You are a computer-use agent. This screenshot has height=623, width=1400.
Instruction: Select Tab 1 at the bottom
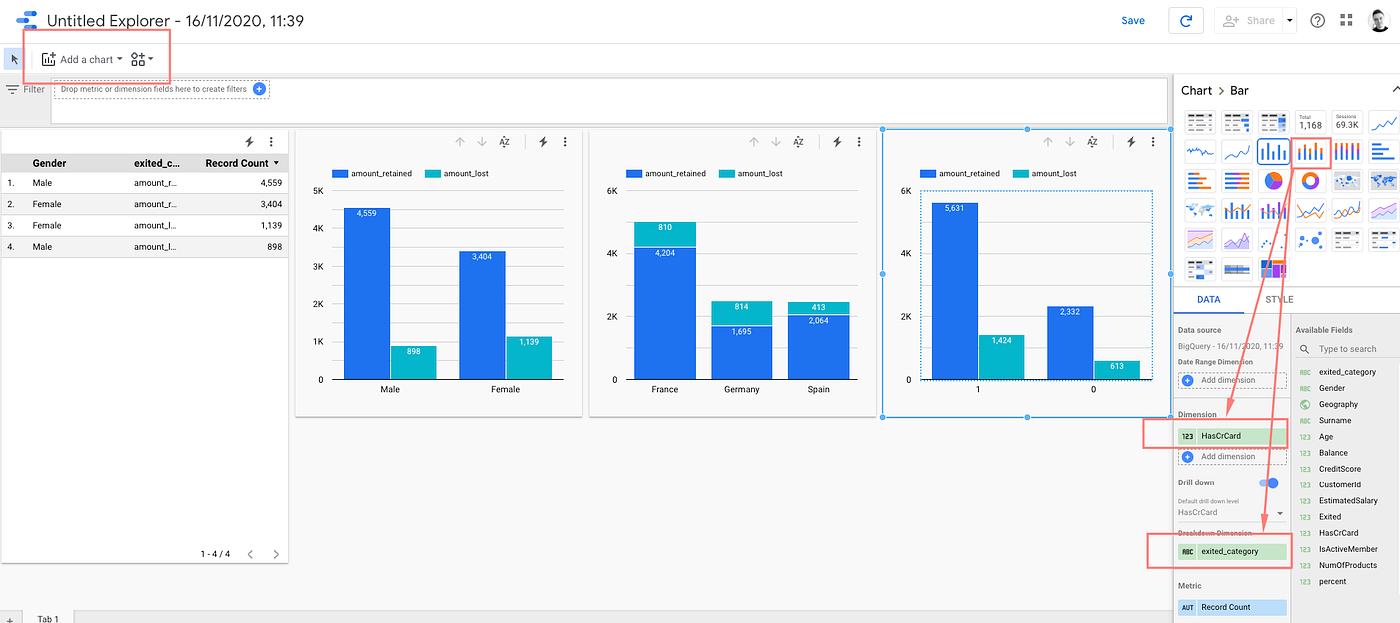pos(48,617)
